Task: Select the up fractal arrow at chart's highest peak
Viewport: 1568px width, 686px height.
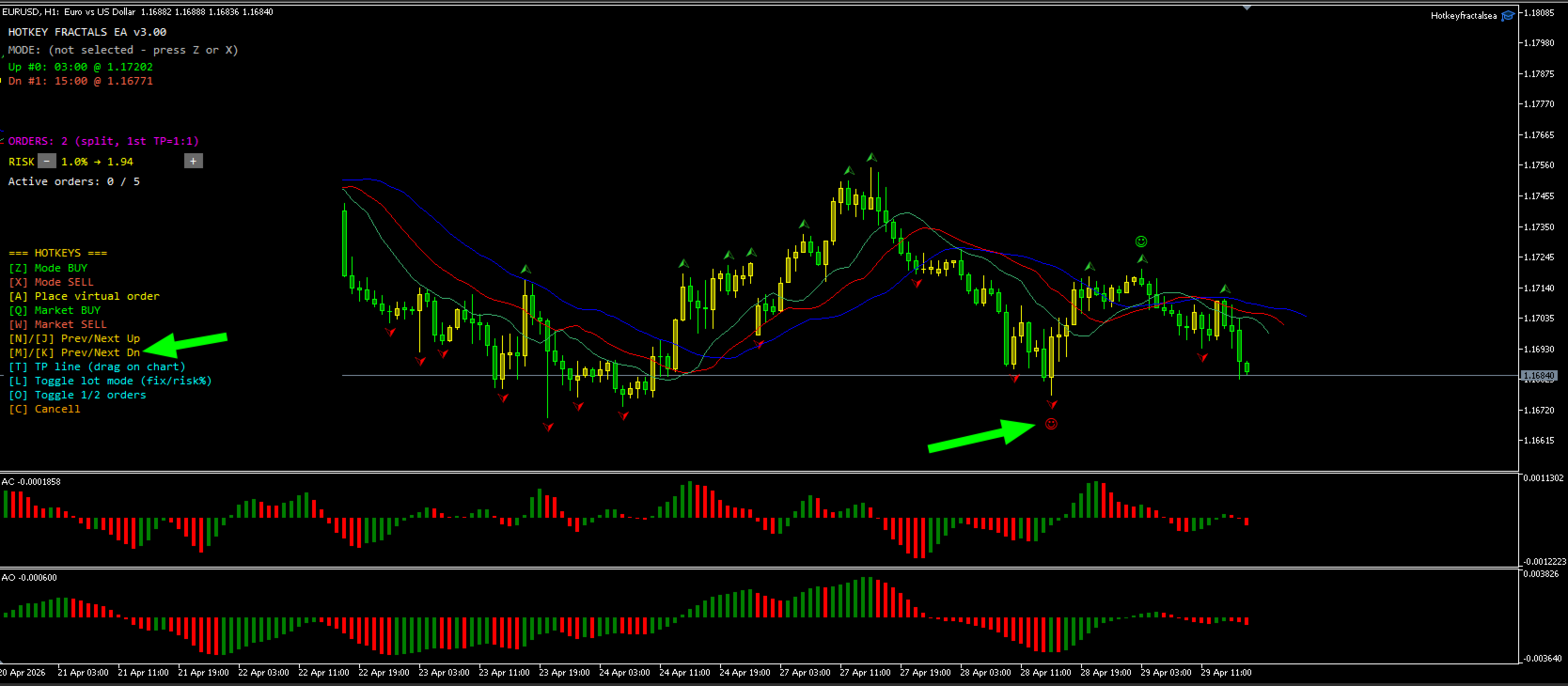Action: (x=872, y=157)
